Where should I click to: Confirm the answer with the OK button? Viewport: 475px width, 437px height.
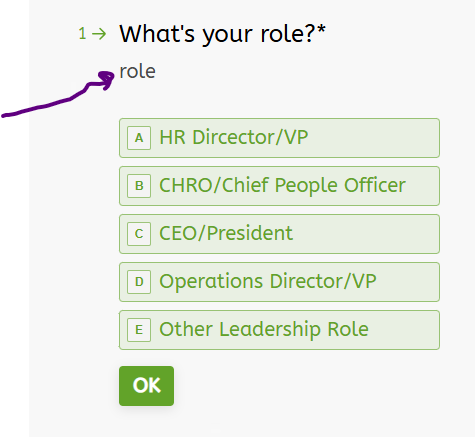(146, 386)
